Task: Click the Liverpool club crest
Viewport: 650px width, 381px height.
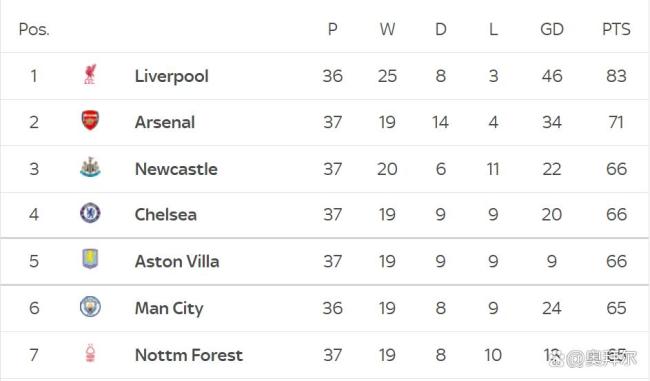Action: click(x=90, y=75)
